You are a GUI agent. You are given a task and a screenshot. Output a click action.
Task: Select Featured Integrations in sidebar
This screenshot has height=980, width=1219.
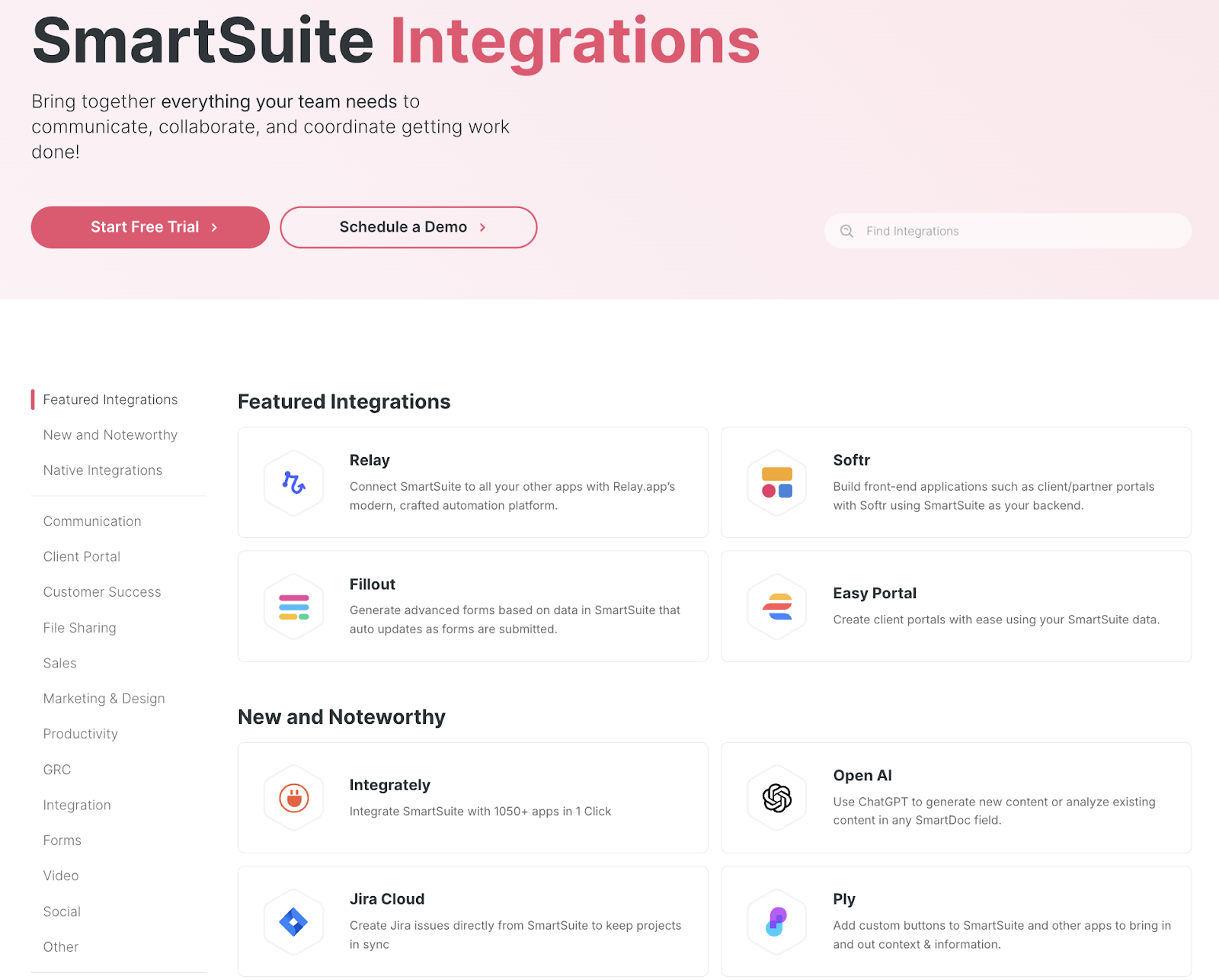pos(110,399)
